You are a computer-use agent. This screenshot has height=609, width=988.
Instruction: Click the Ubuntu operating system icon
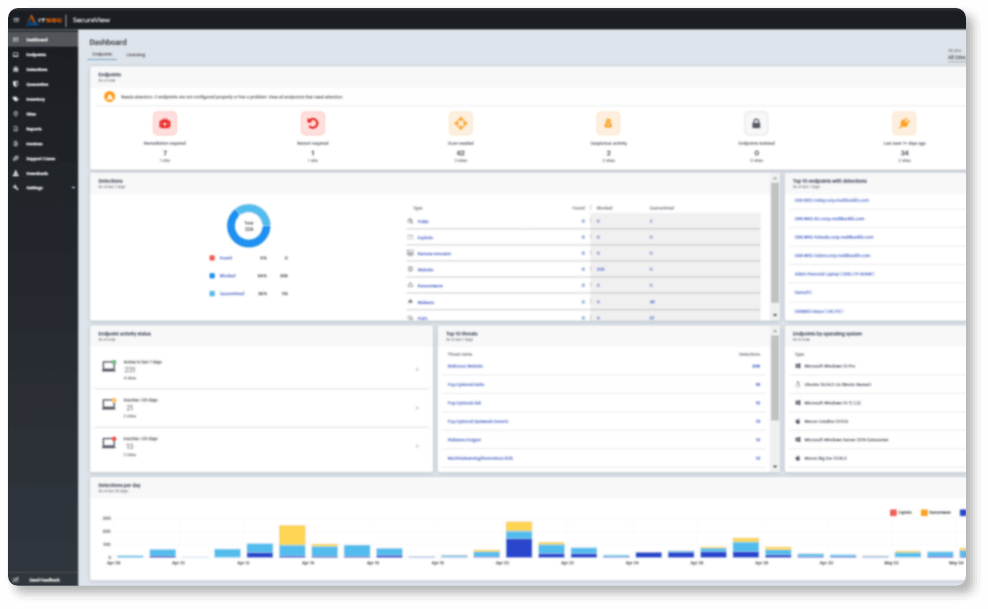798,384
